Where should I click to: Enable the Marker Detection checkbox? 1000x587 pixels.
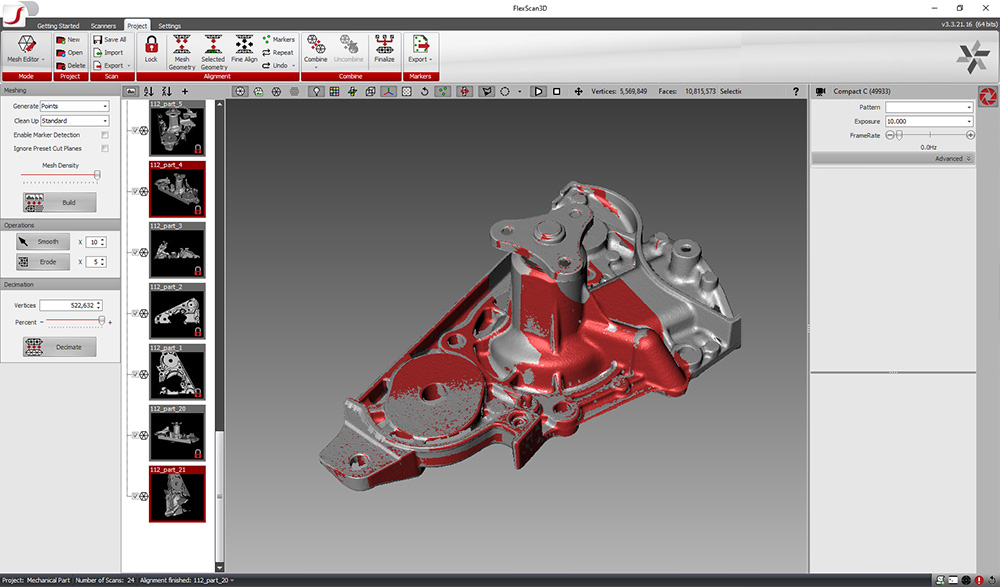105,134
